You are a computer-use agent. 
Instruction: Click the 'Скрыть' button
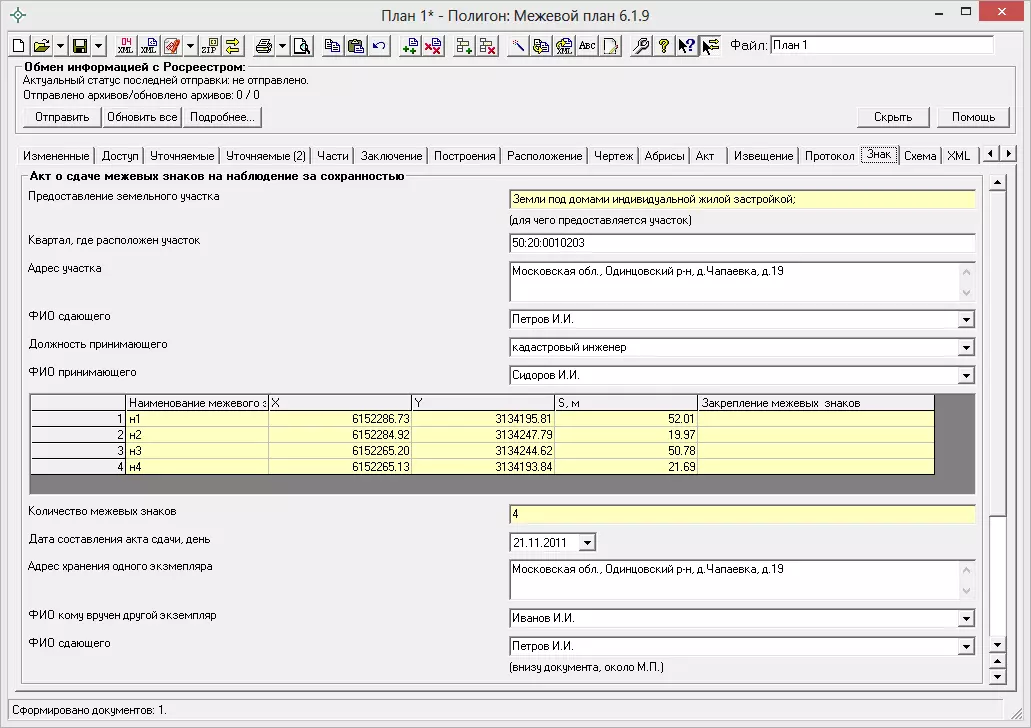(893, 117)
